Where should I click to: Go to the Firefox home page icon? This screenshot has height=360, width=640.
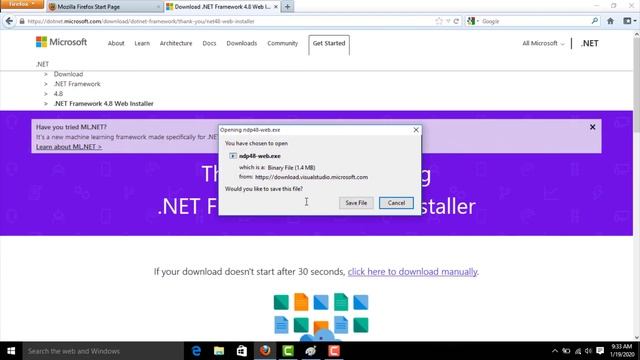pyautogui.click(x=610, y=21)
